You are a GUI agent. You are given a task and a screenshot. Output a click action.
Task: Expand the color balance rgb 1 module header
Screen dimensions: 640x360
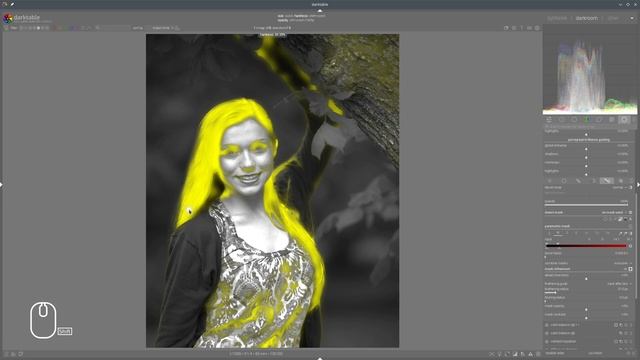(564, 325)
